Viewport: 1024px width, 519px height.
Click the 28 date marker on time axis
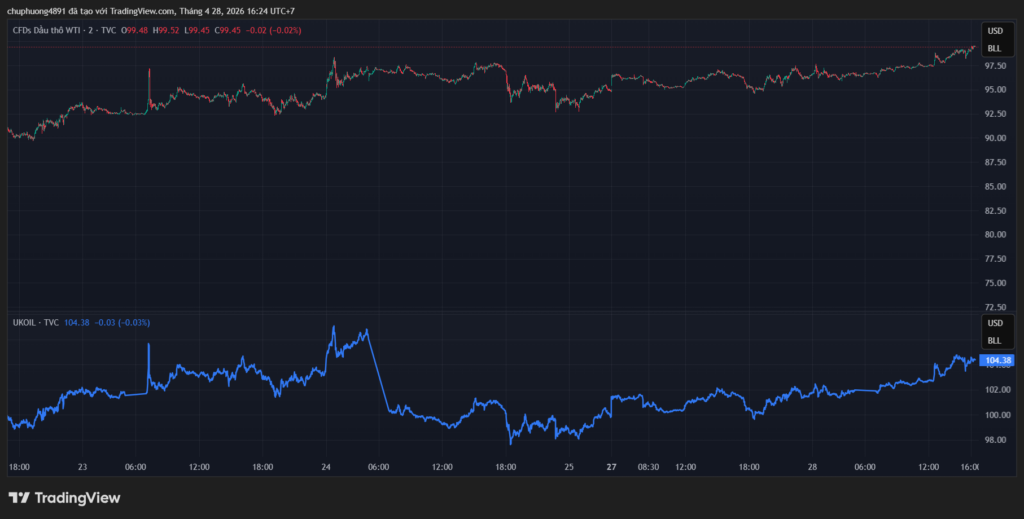(x=813, y=467)
